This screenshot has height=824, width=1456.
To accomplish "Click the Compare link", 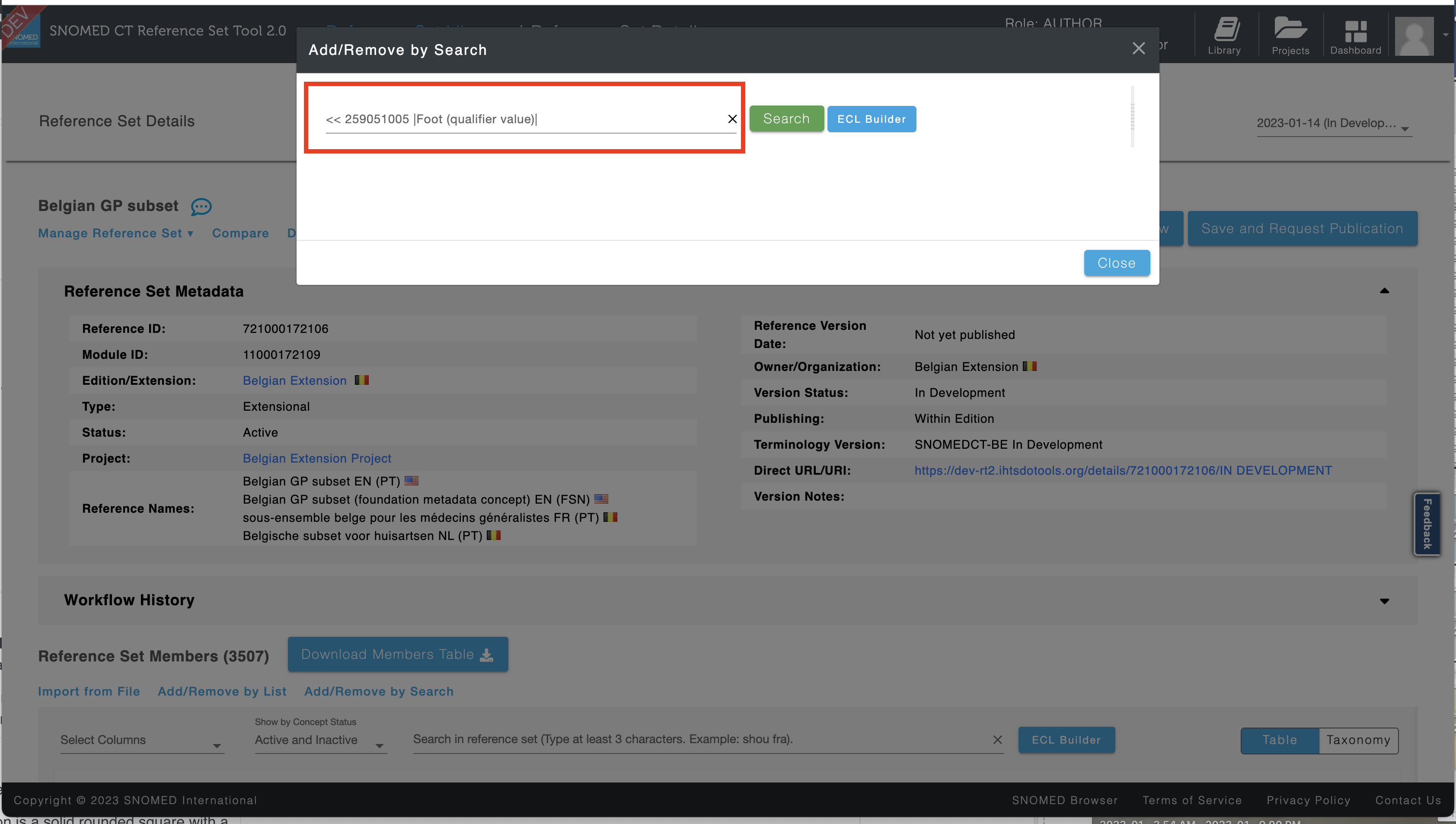I will (240, 233).
